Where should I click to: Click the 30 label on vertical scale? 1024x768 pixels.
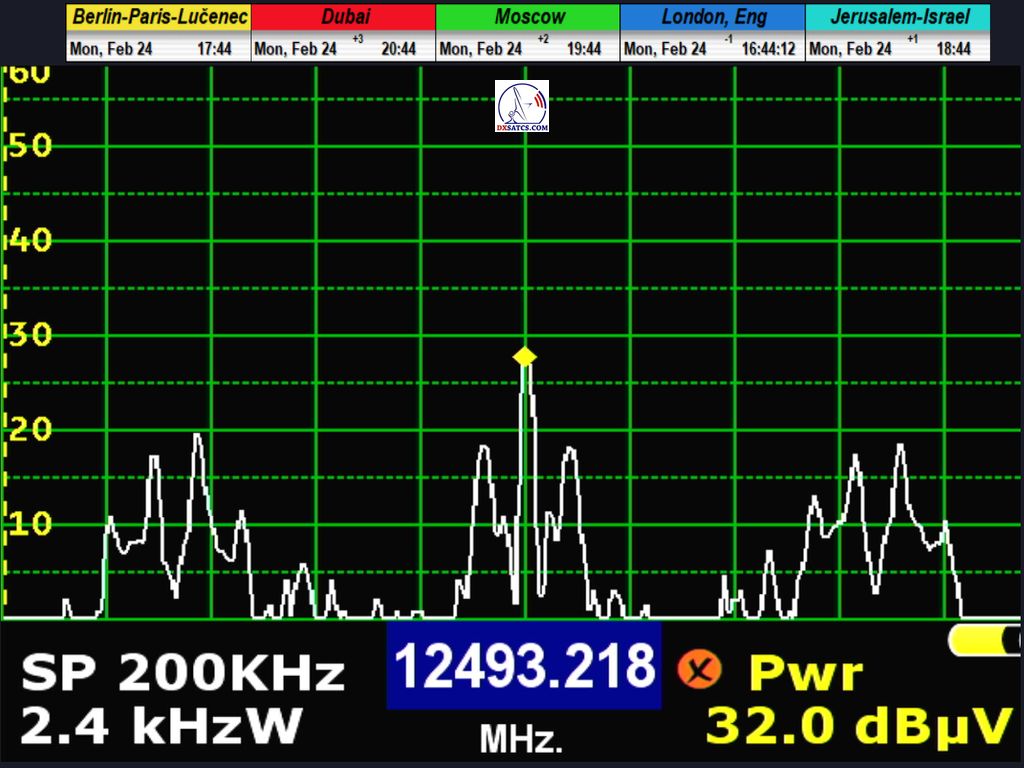coord(31,335)
